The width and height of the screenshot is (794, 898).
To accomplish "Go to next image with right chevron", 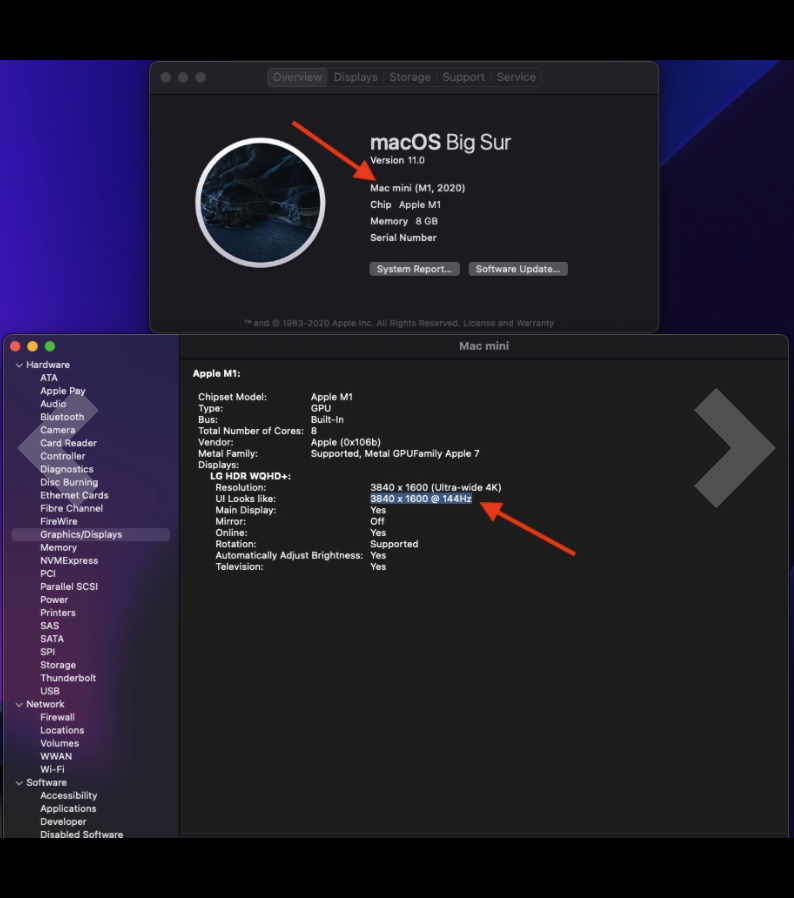I will point(734,448).
